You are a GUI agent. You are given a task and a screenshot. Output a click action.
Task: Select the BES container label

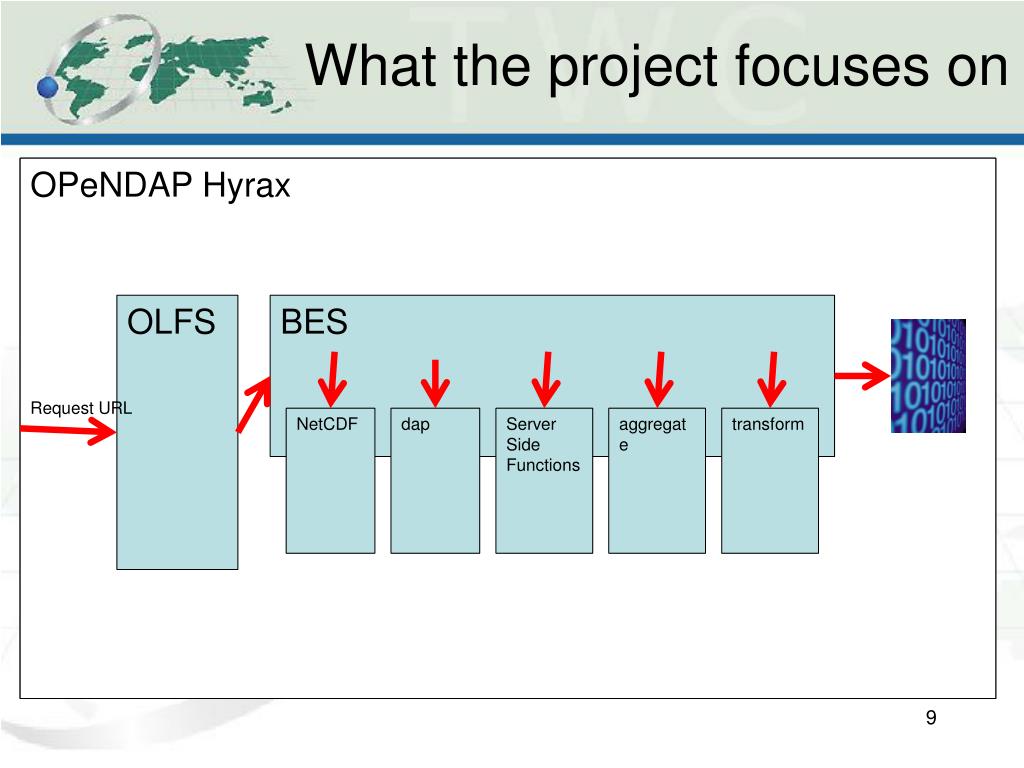tap(314, 322)
